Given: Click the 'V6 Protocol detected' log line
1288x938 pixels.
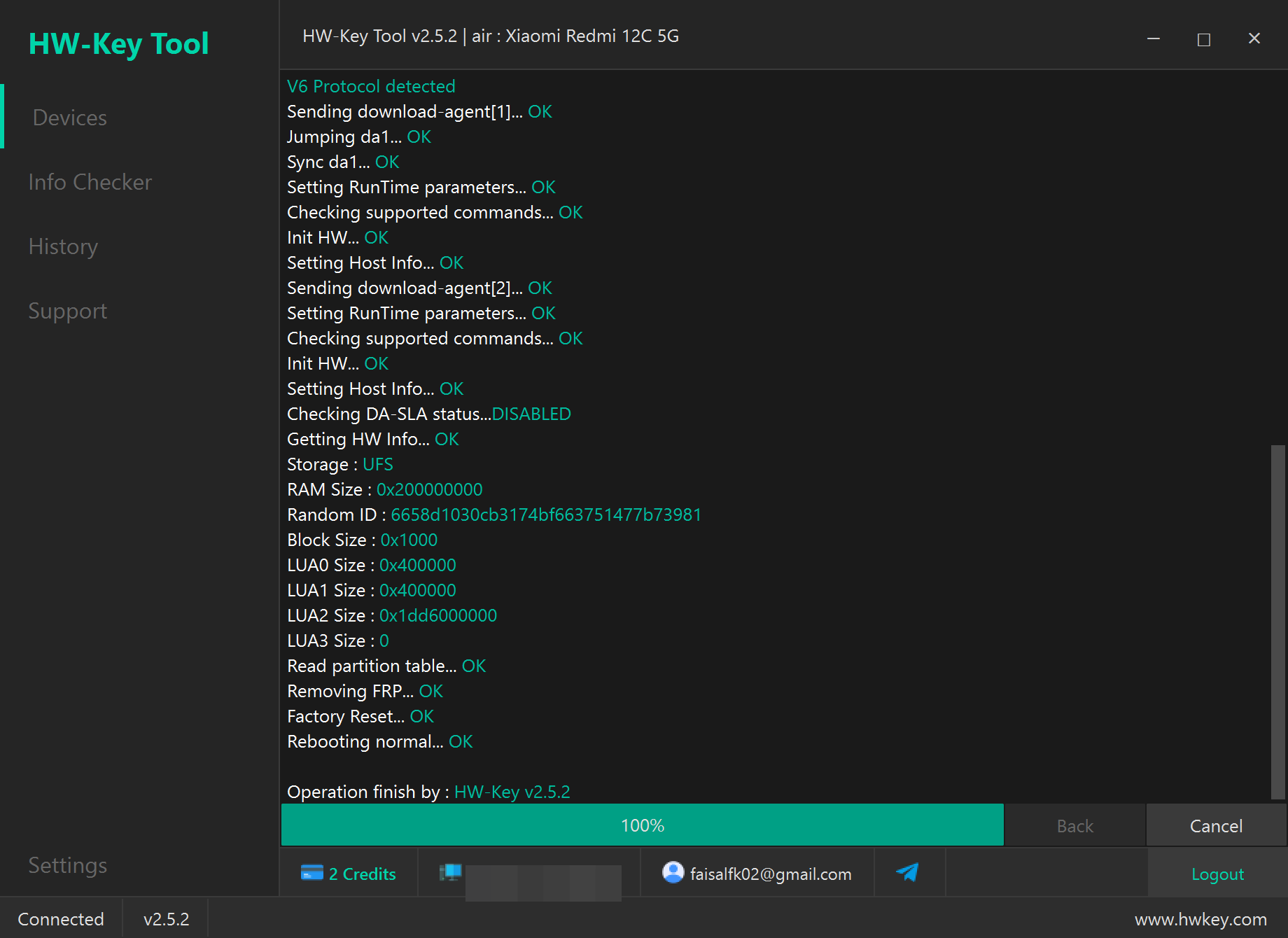Looking at the screenshot, I should tap(371, 86).
